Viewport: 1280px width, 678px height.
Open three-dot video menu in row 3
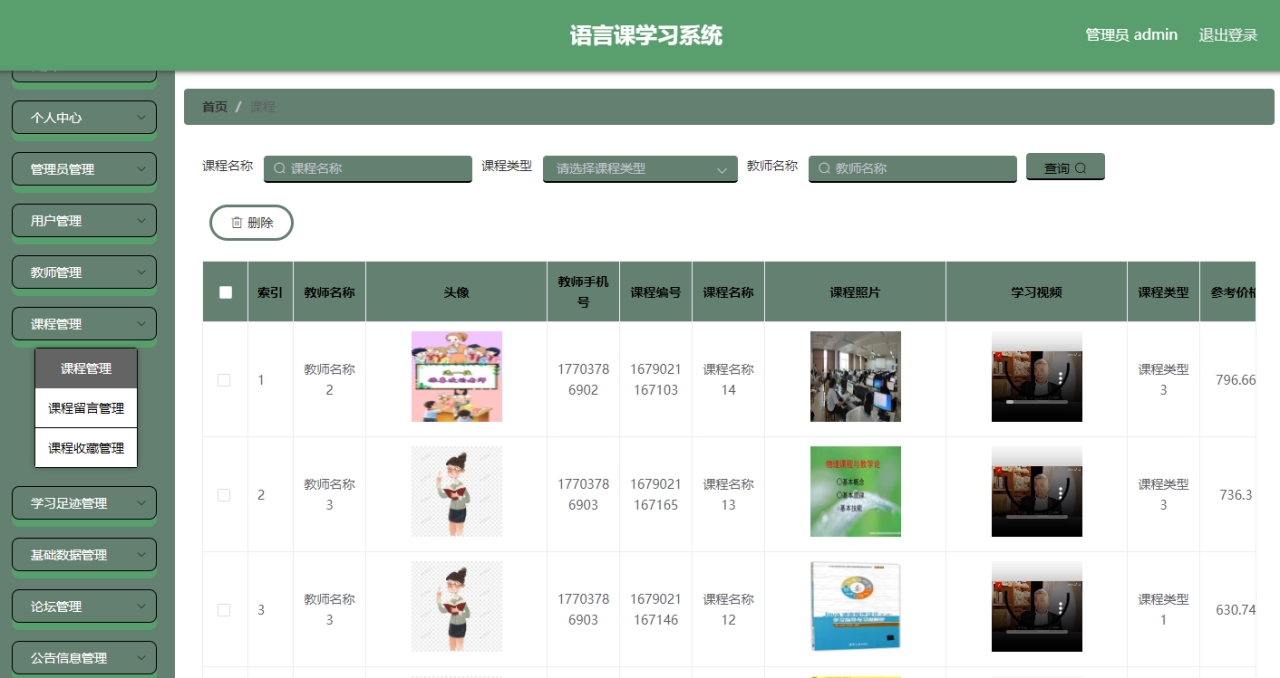(x=1062, y=610)
